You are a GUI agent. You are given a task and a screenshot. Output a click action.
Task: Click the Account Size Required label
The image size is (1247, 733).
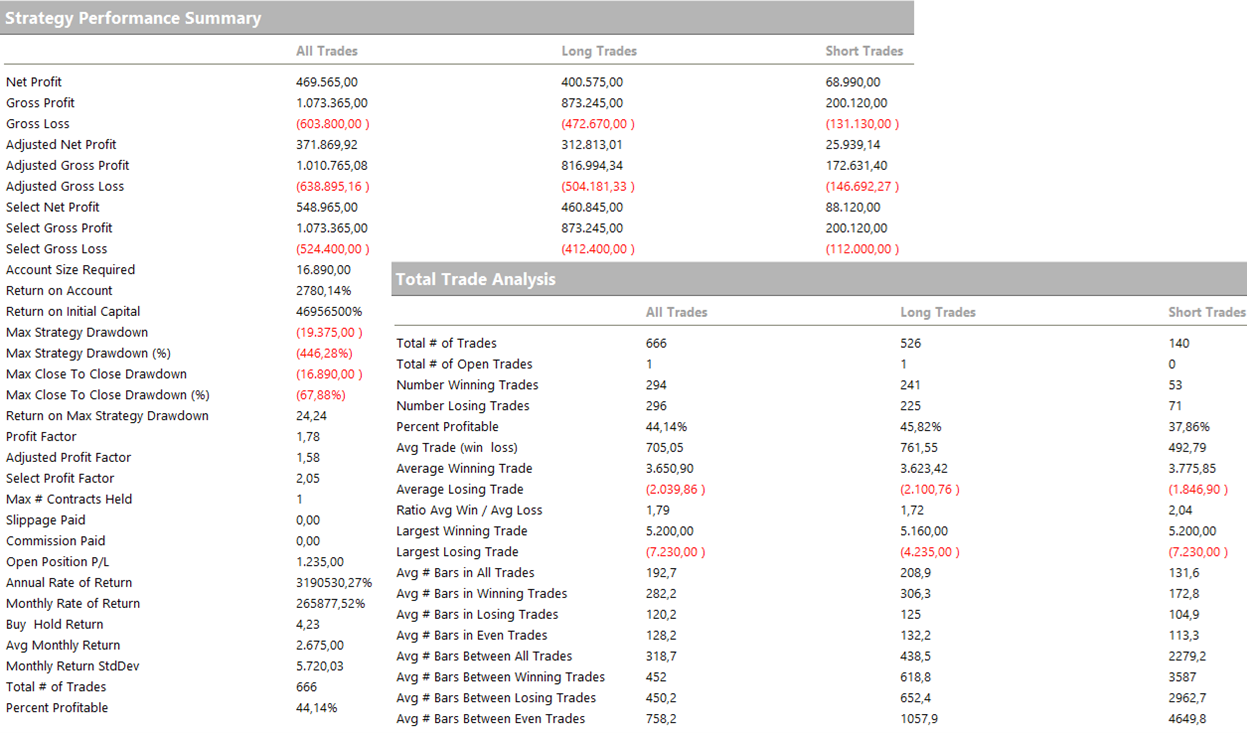70,270
